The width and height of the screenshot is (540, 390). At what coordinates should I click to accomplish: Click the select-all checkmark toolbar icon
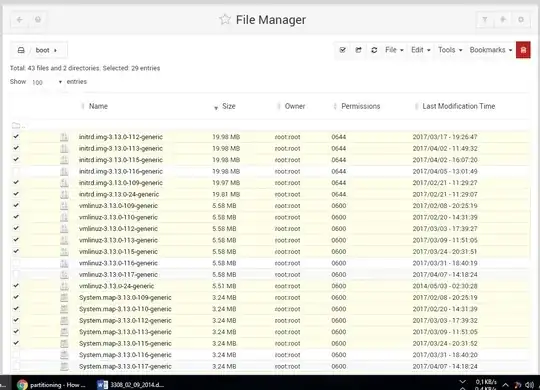point(342,50)
